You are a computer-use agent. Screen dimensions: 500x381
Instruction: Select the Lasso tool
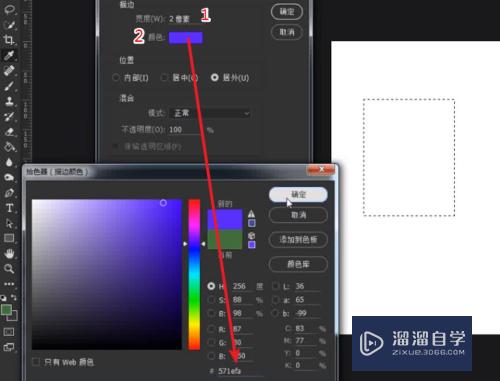pyautogui.click(x=9, y=9)
